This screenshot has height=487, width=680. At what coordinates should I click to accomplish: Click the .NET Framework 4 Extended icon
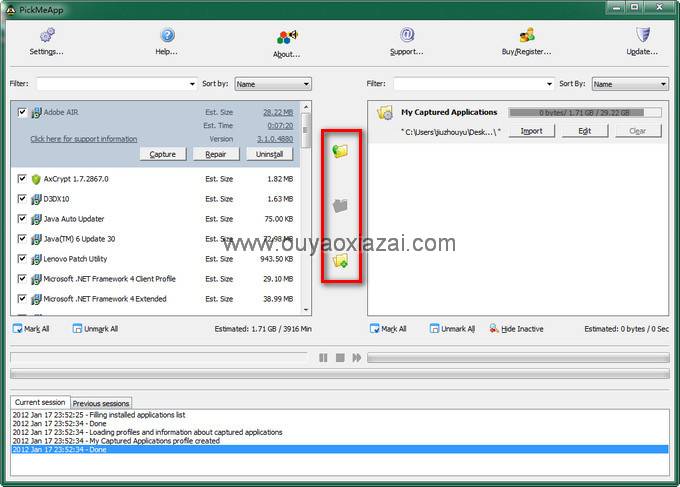click(36, 299)
